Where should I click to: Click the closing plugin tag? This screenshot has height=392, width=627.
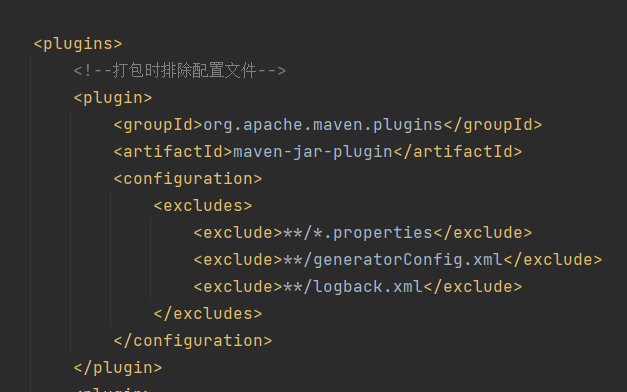118,368
